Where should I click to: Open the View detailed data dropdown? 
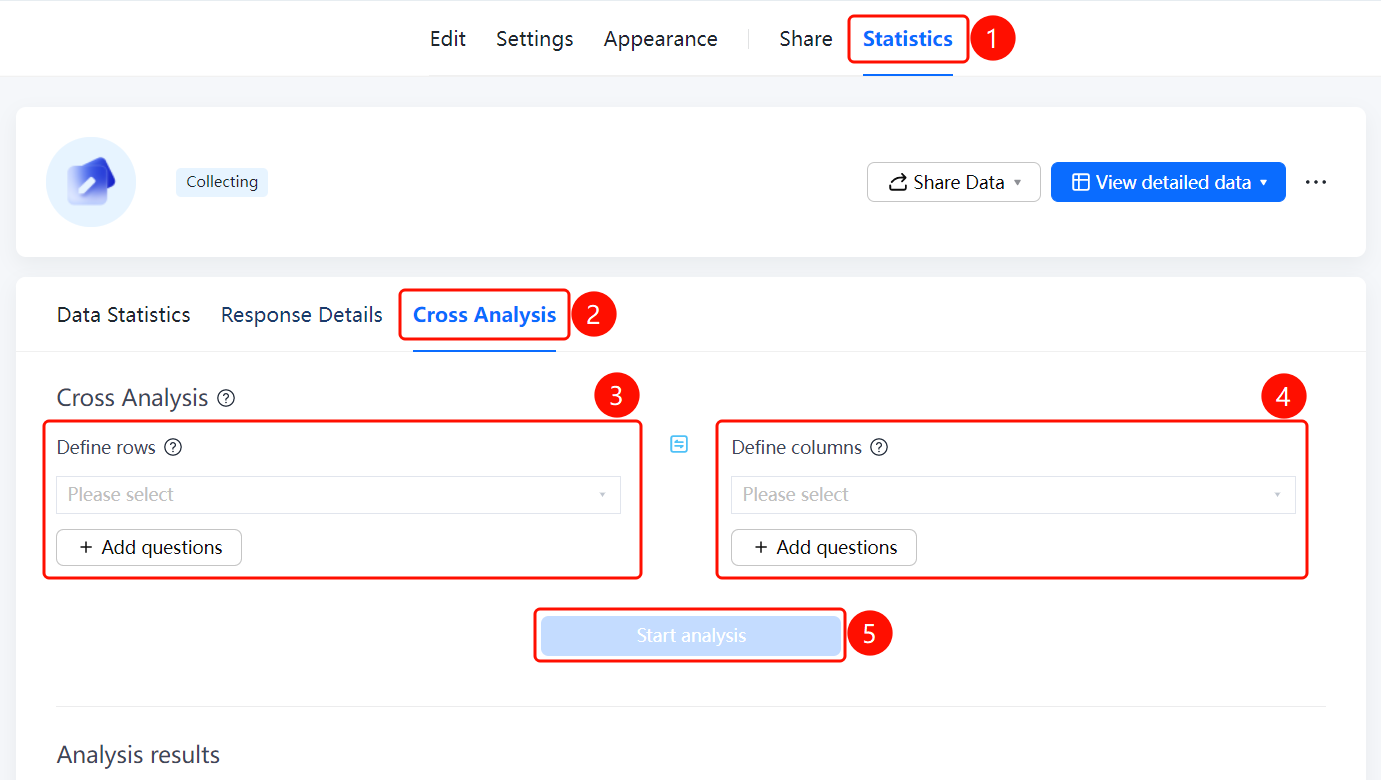pyautogui.click(x=1168, y=182)
